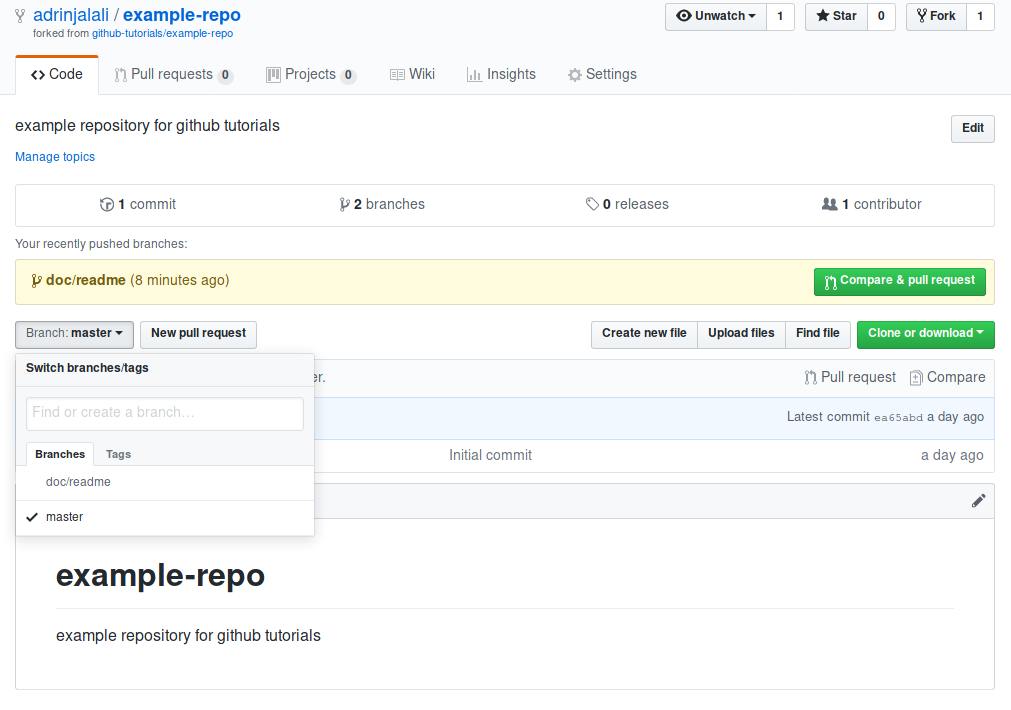The height and width of the screenshot is (710, 1011).
Task: Click Create new file button
Action: (x=644, y=334)
